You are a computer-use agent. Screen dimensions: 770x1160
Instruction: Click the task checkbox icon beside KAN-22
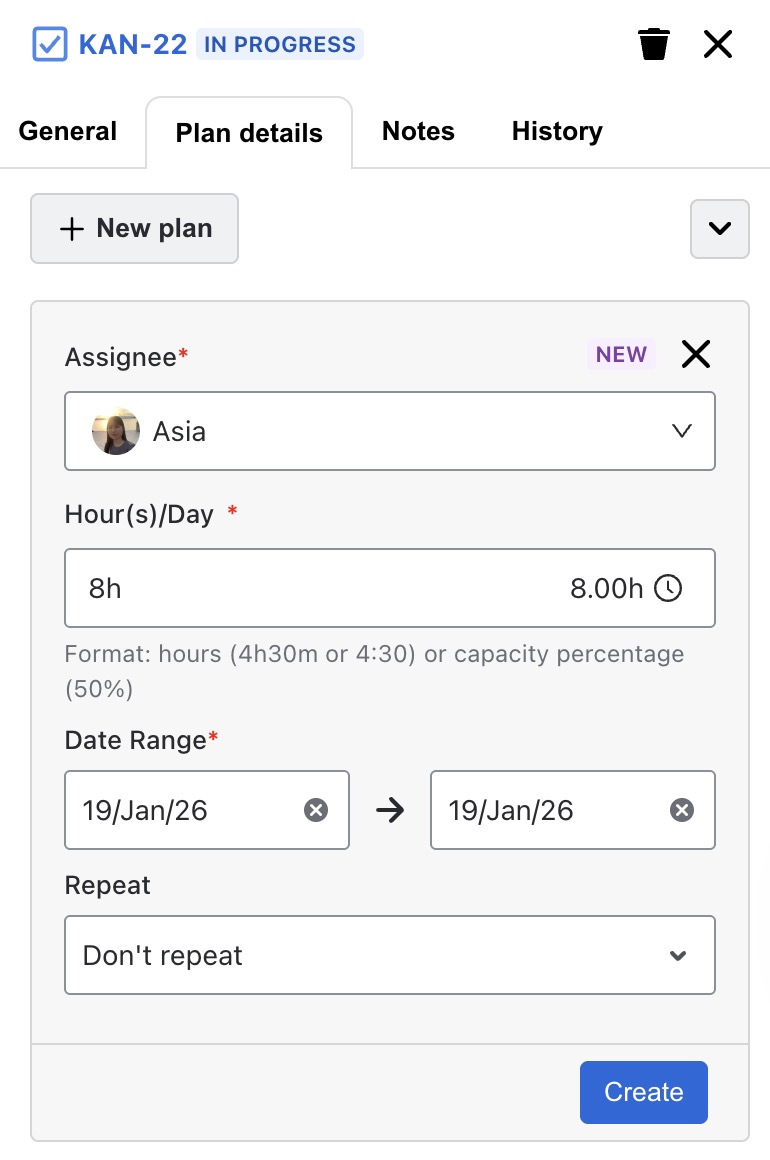pos(49,45)
